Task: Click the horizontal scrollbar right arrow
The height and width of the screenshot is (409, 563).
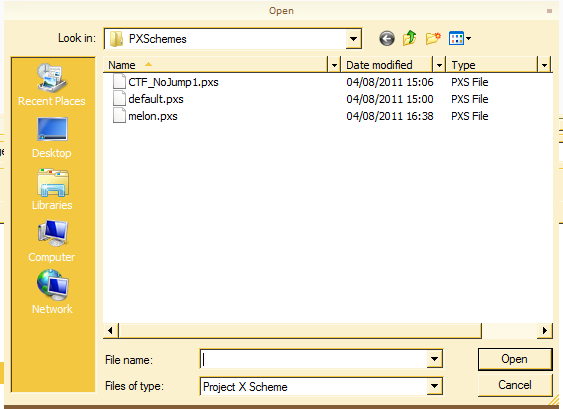Action: point(545,330)
